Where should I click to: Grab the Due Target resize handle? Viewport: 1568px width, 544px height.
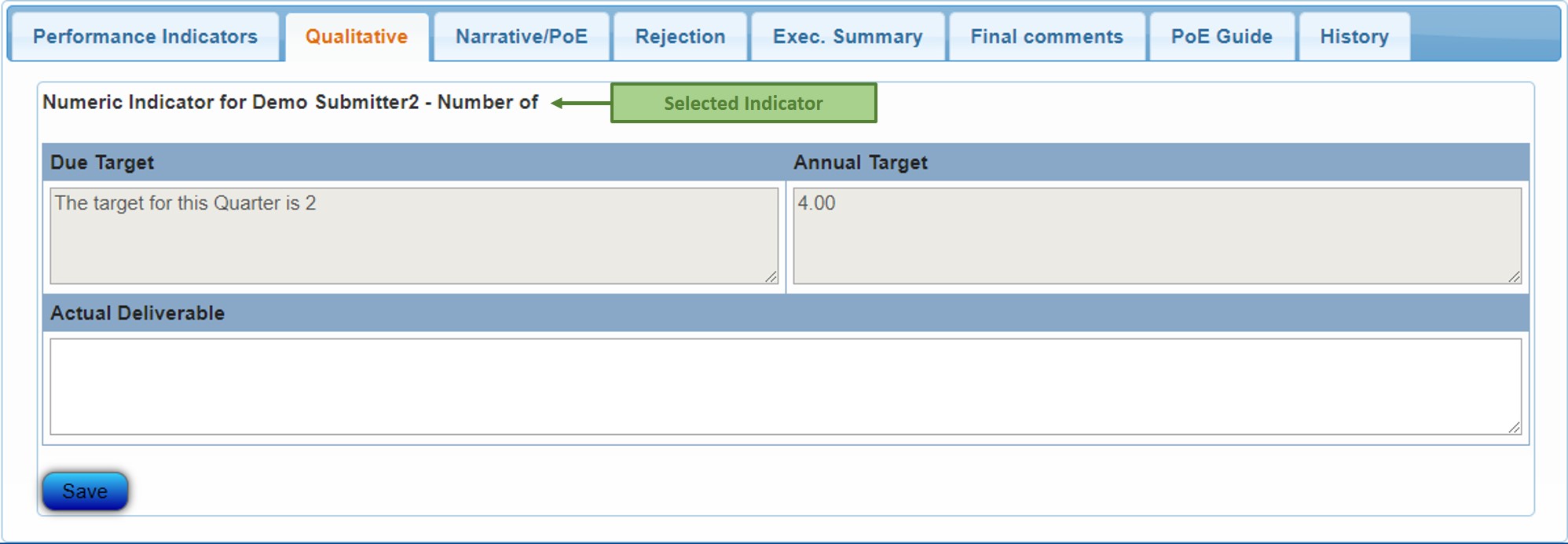[x=771, y=277]
